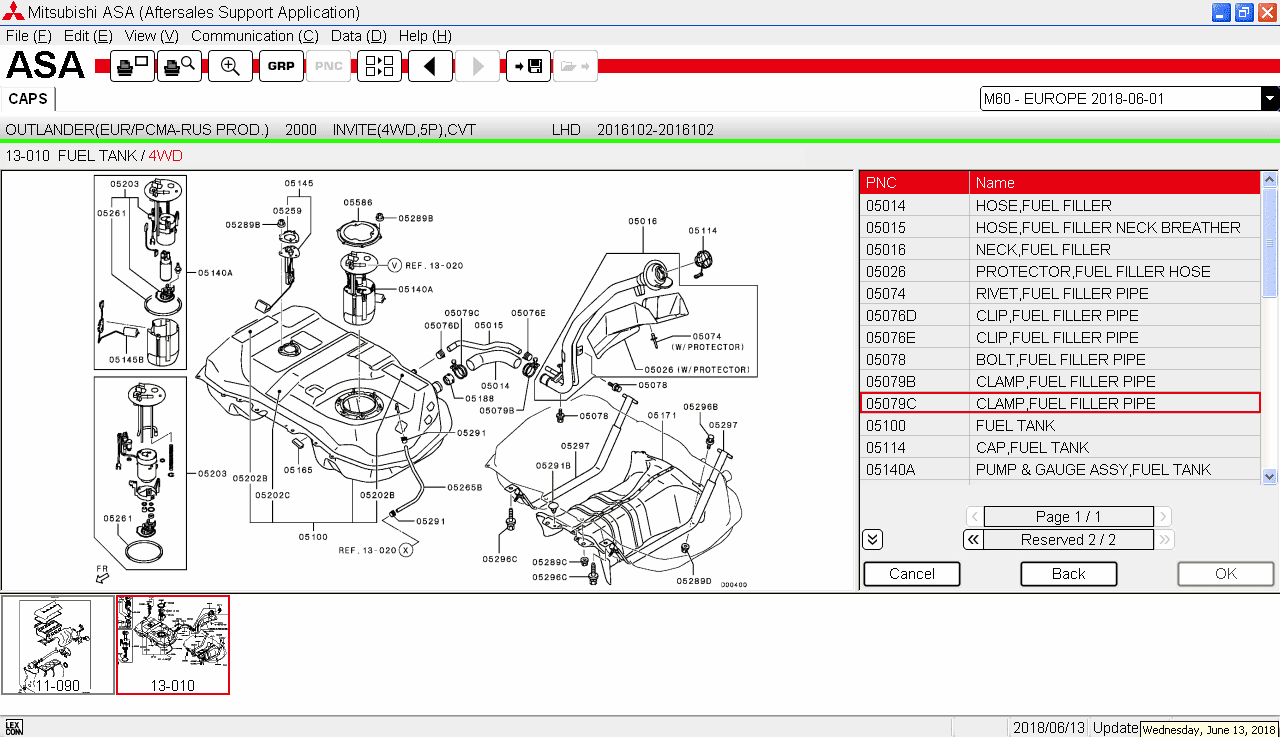Click the parts list scrollbar down arrow
The width and height of the screenshot is (1280, 737).
(x=1270, y=477)
